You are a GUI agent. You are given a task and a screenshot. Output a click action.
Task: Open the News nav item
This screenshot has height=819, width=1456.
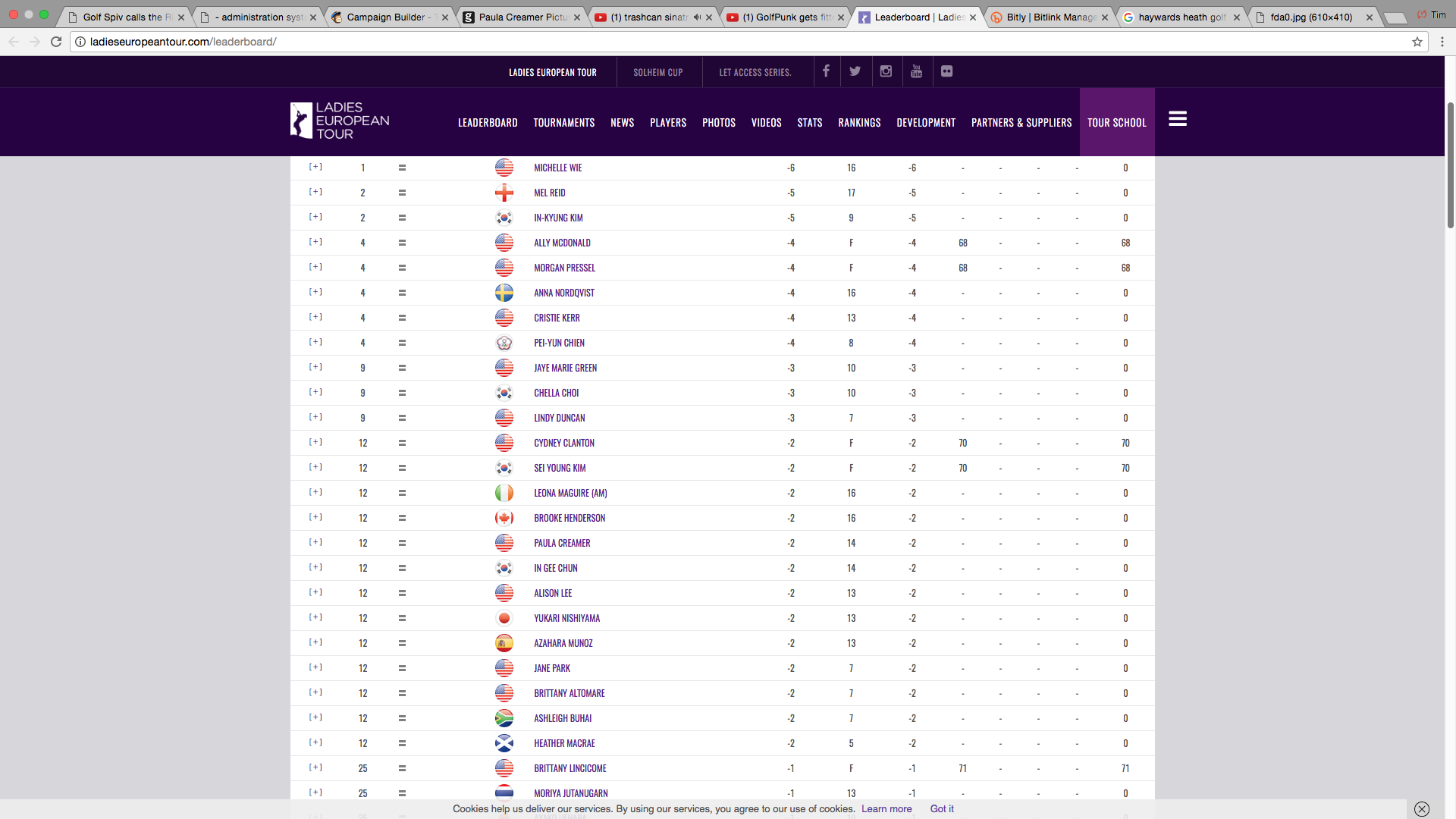(622, 123)
